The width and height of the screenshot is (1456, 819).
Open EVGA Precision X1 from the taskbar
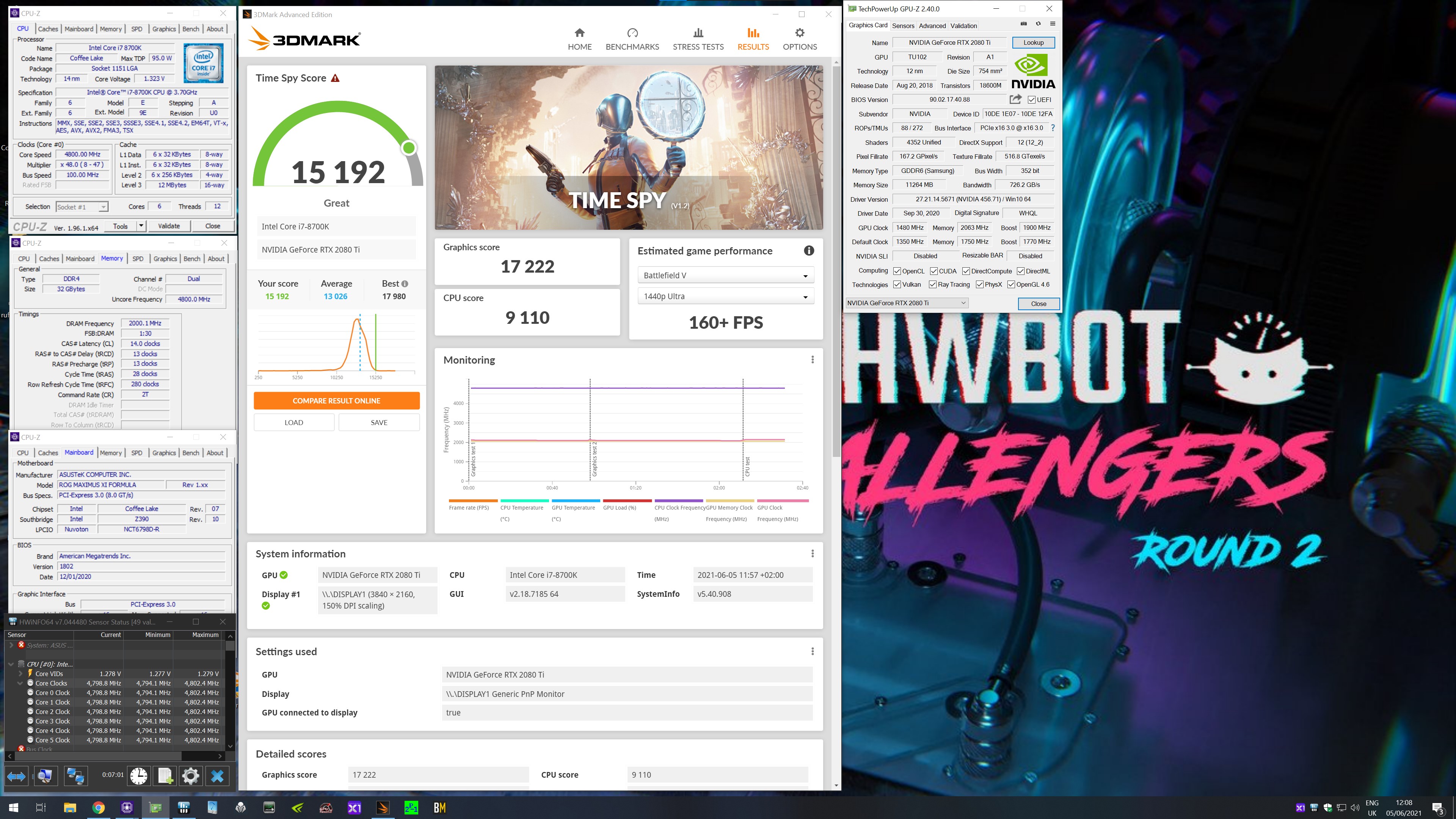click(x=355, y=808)
